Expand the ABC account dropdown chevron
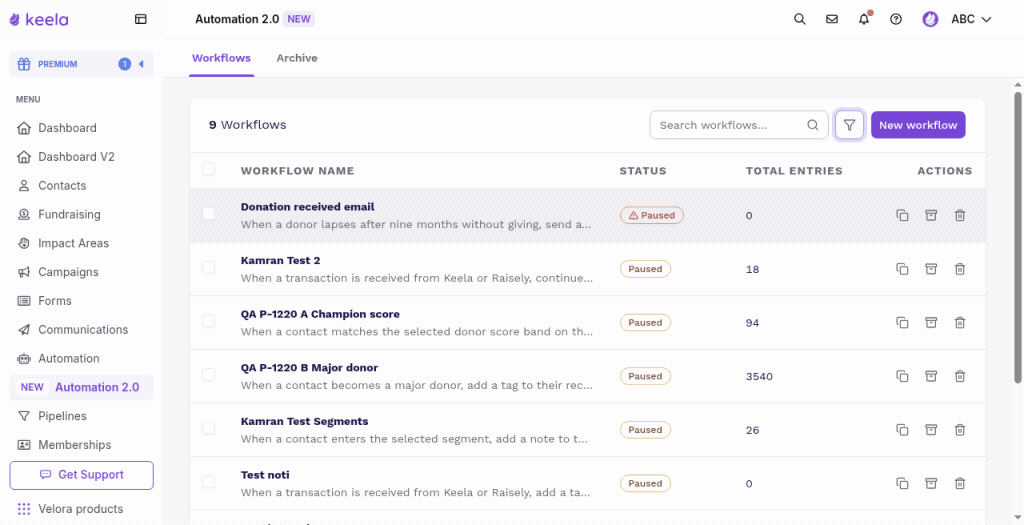 tap(986, 20)
